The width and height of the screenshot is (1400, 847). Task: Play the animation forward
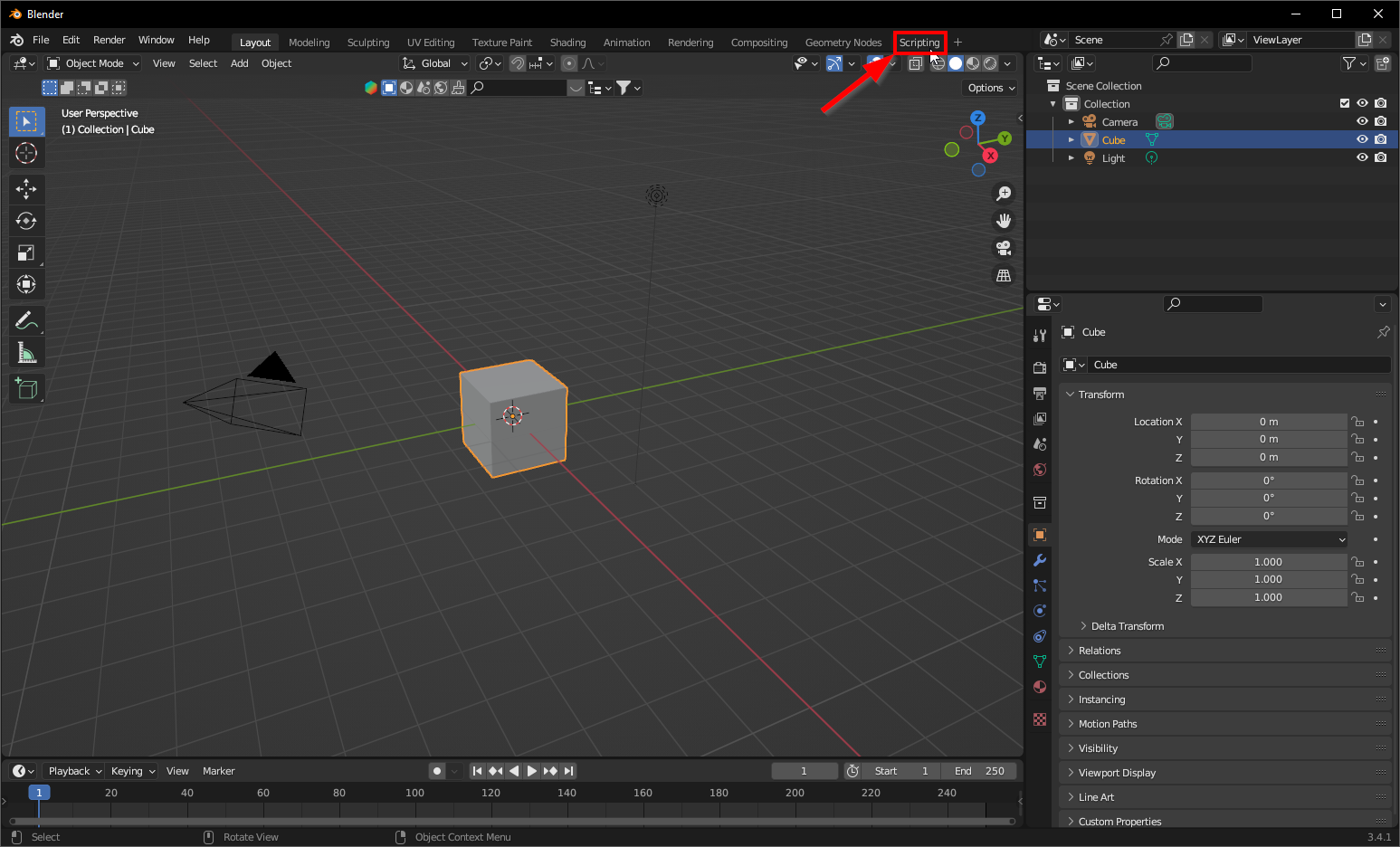pos(532,771)
